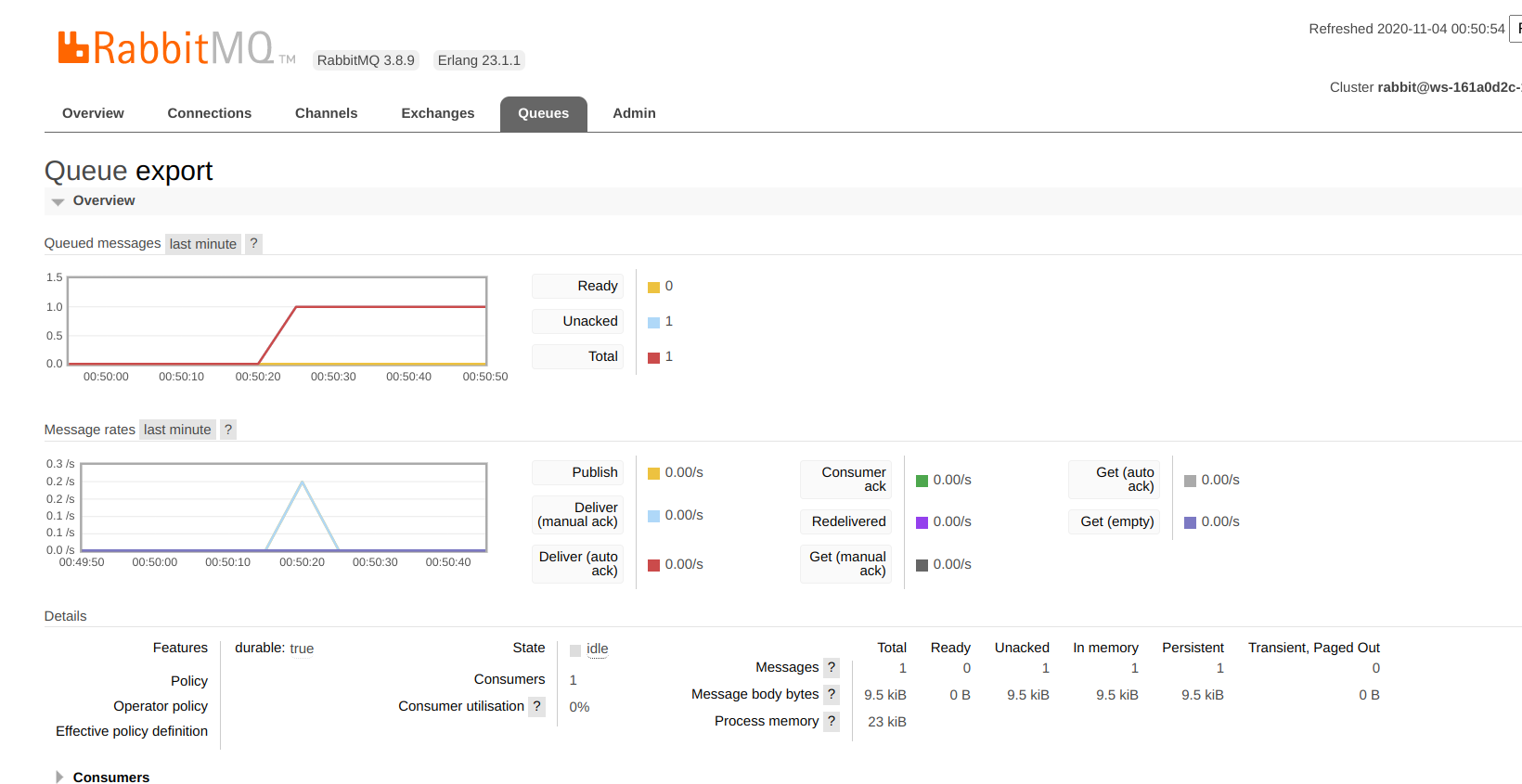This screenshot has width=1522, height=784.
Task: Open the Channels tab
Action: pos(326,113)
